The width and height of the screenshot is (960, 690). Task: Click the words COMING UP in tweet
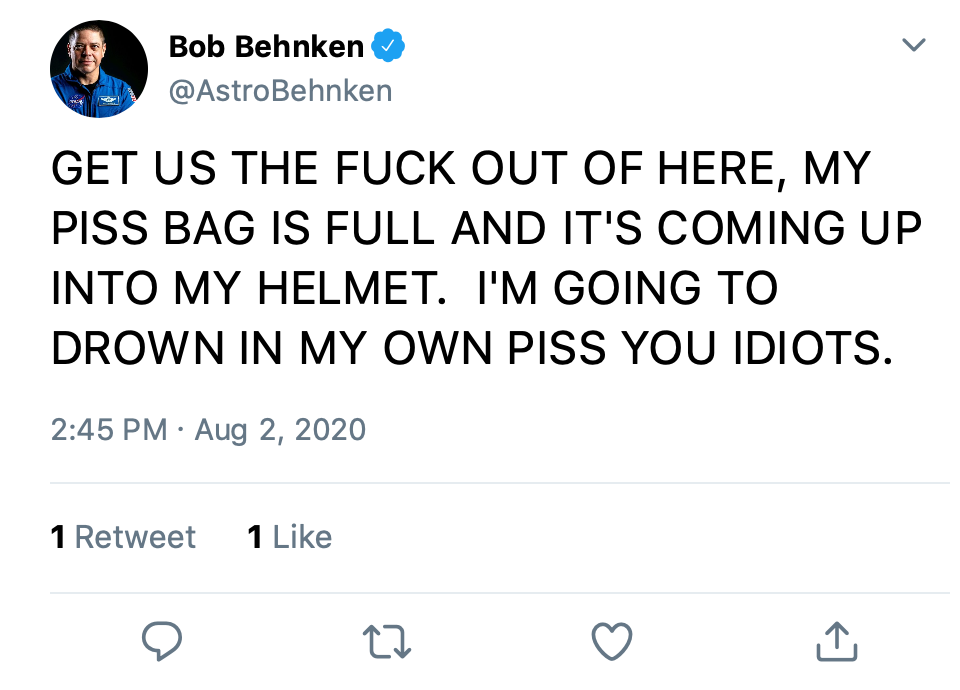791,230
